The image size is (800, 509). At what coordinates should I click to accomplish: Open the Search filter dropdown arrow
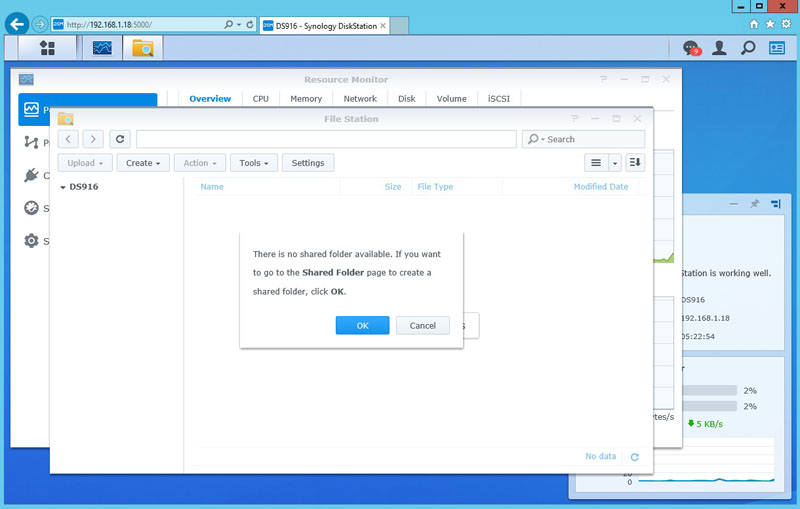click(x=543, y=139)
